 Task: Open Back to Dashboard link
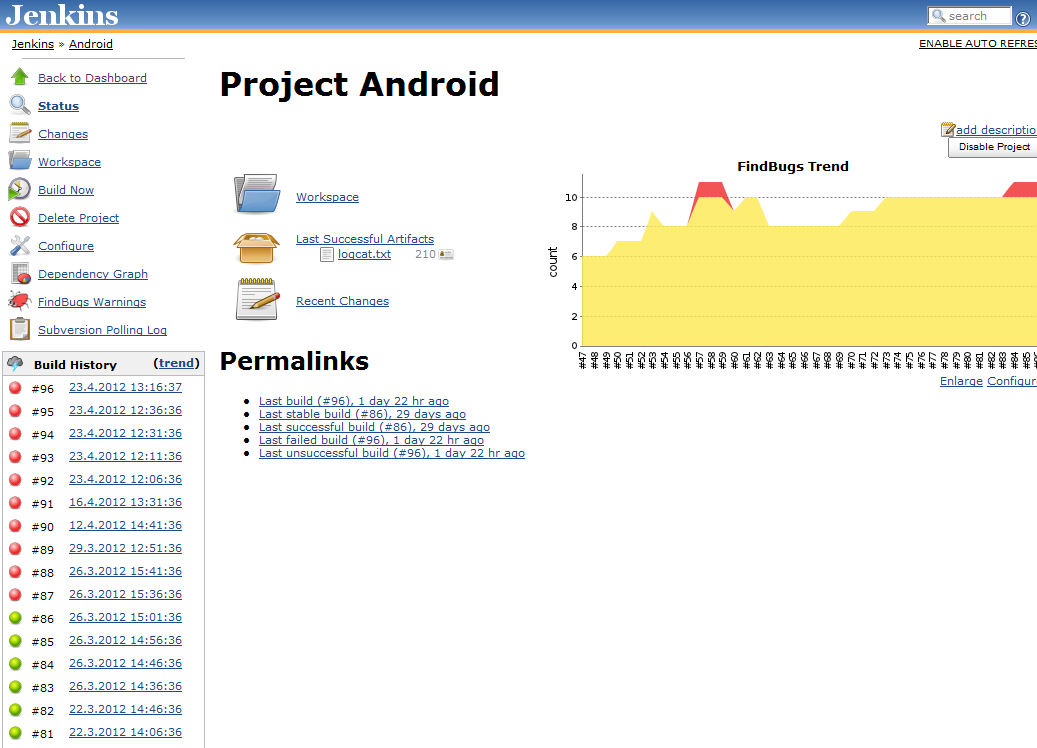coord(93,78)
